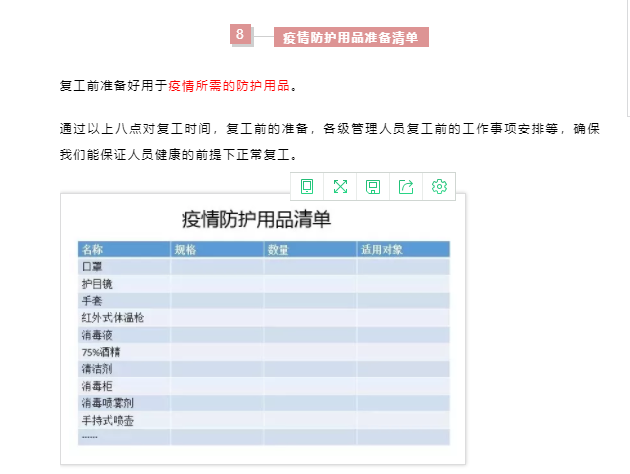
Task: Click the section heading 疫情防护用品准备清单
Action: (x=351, y=37)
